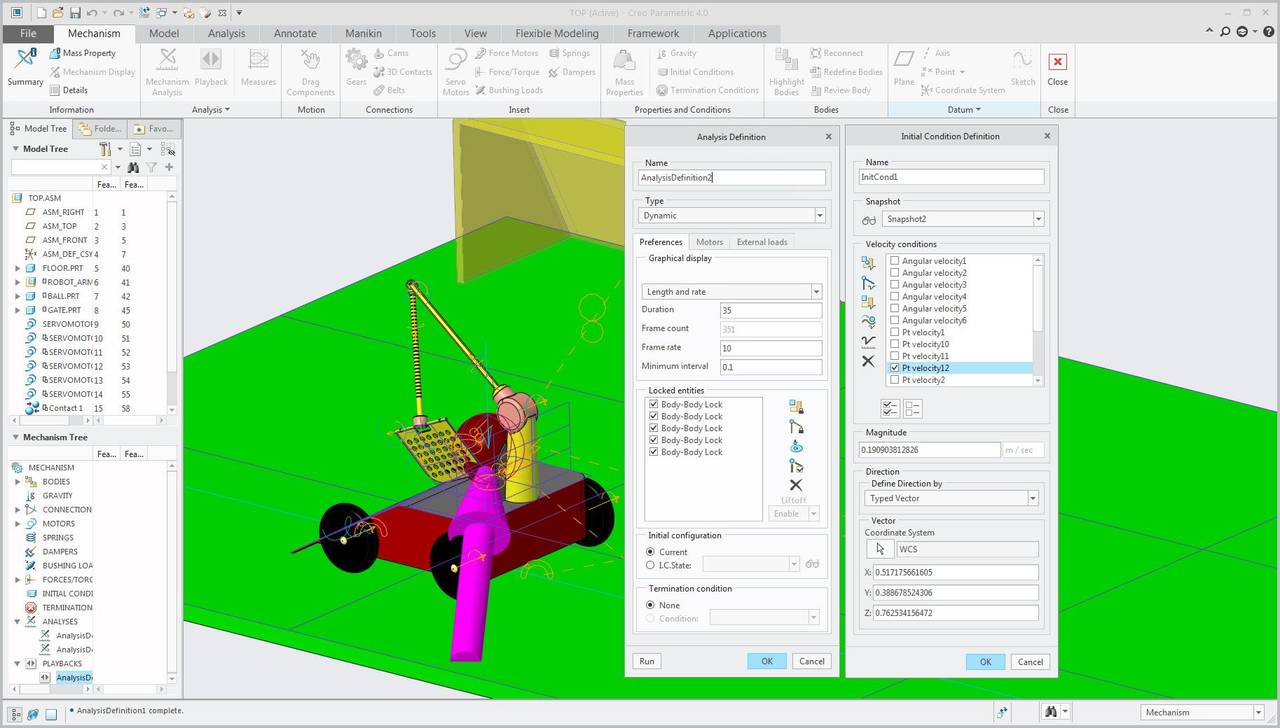Select the I.C.State radio button
The width and height of the screenshot is (1280, 728).
651,565
